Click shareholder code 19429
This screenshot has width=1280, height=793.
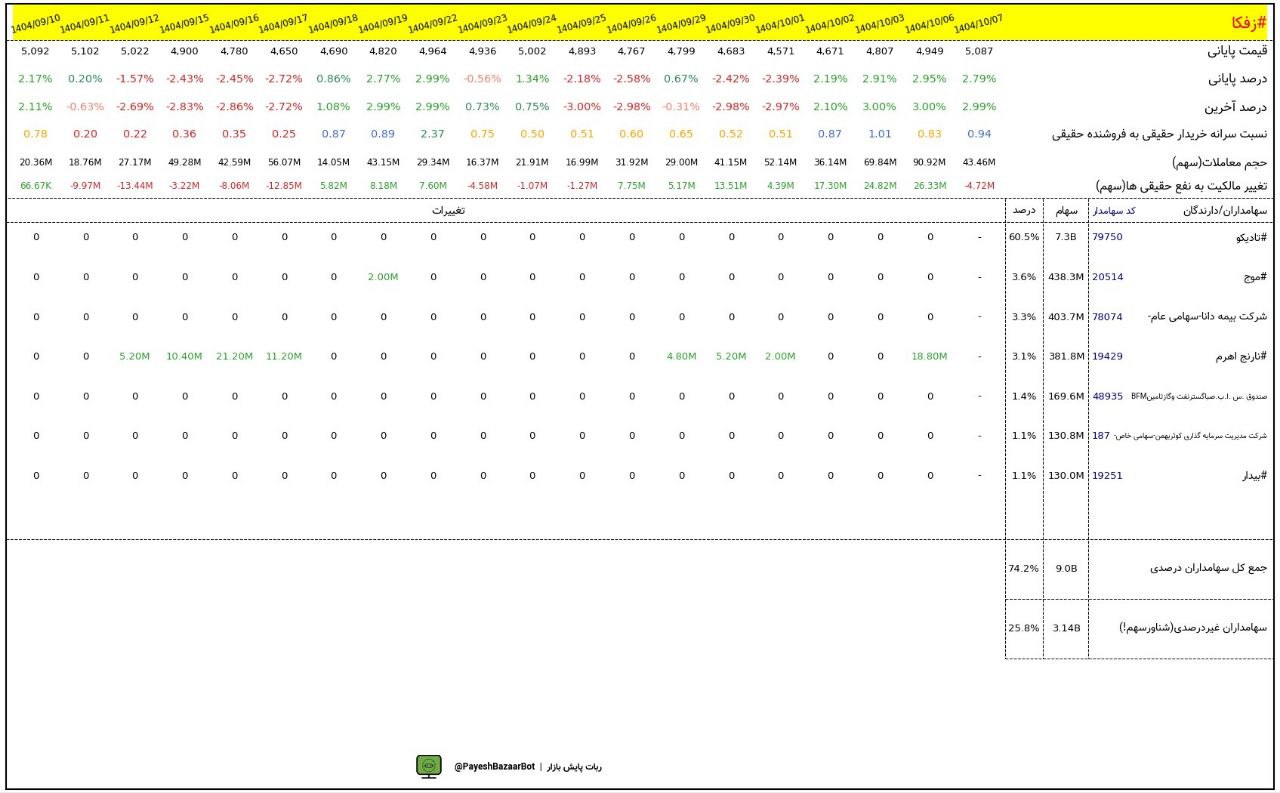(x=1107, y=356)
